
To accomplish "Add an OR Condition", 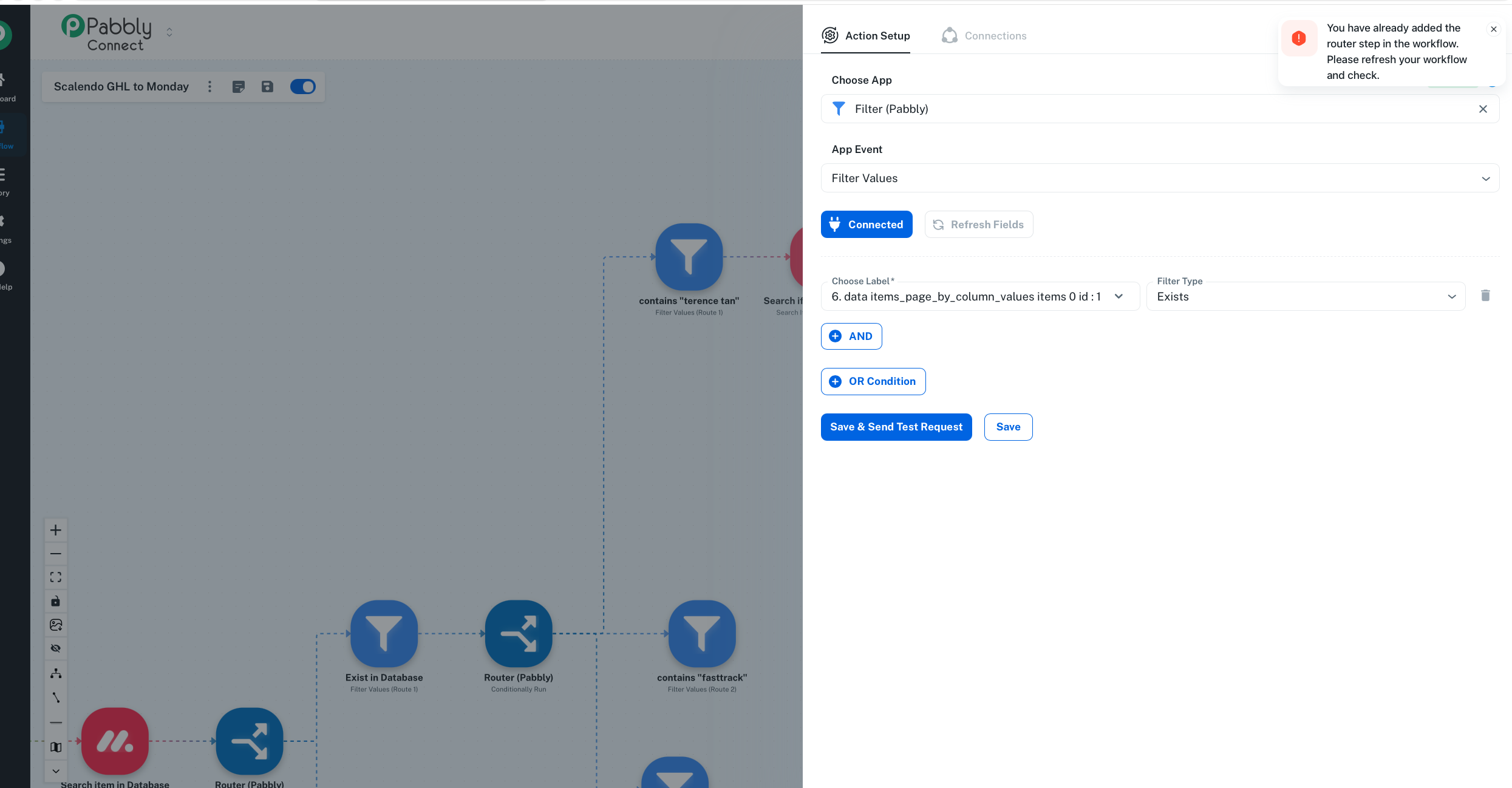I will click(x=873, y=381).
